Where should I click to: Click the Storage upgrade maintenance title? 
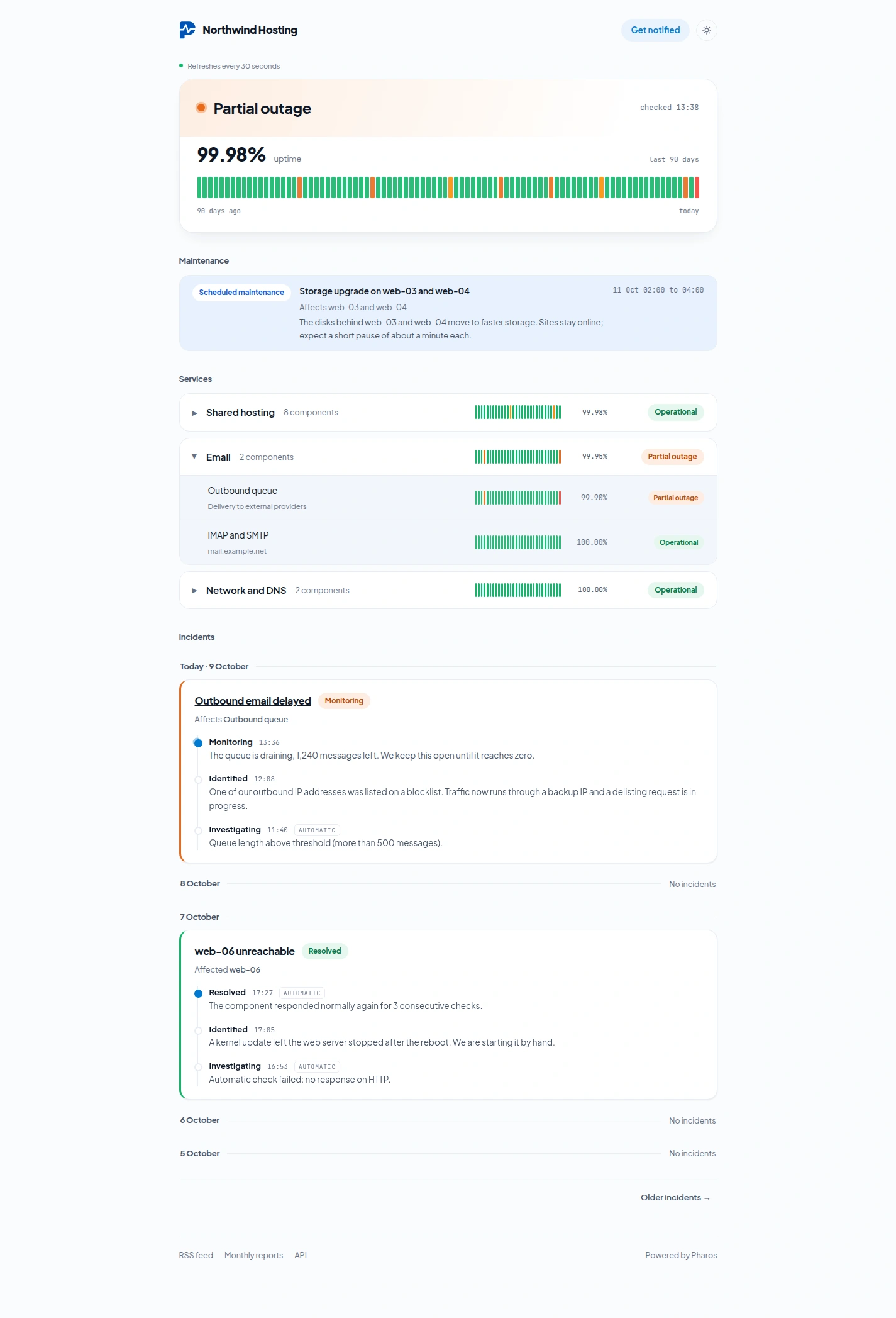384,291
